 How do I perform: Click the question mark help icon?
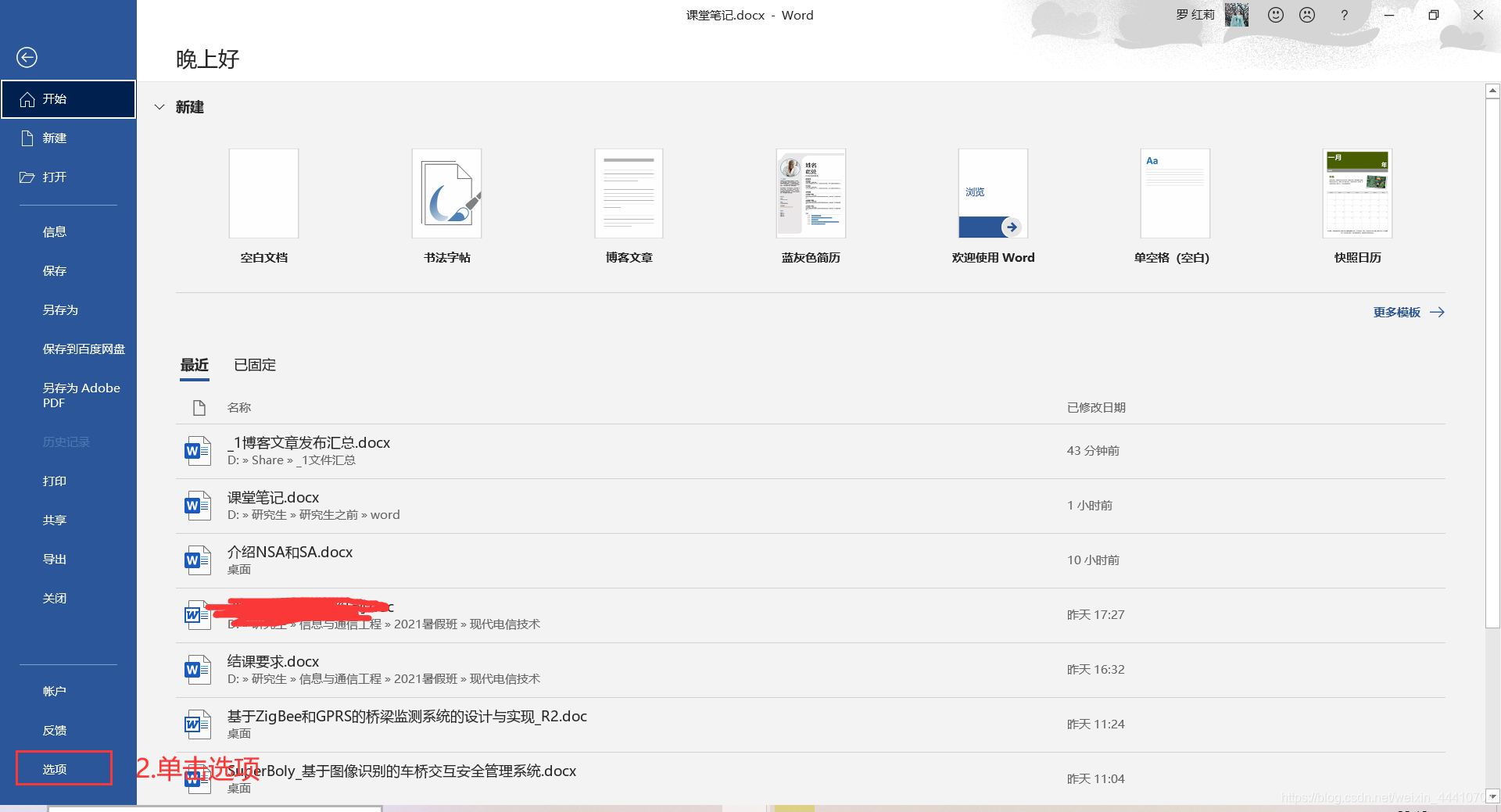(1344, 15)
